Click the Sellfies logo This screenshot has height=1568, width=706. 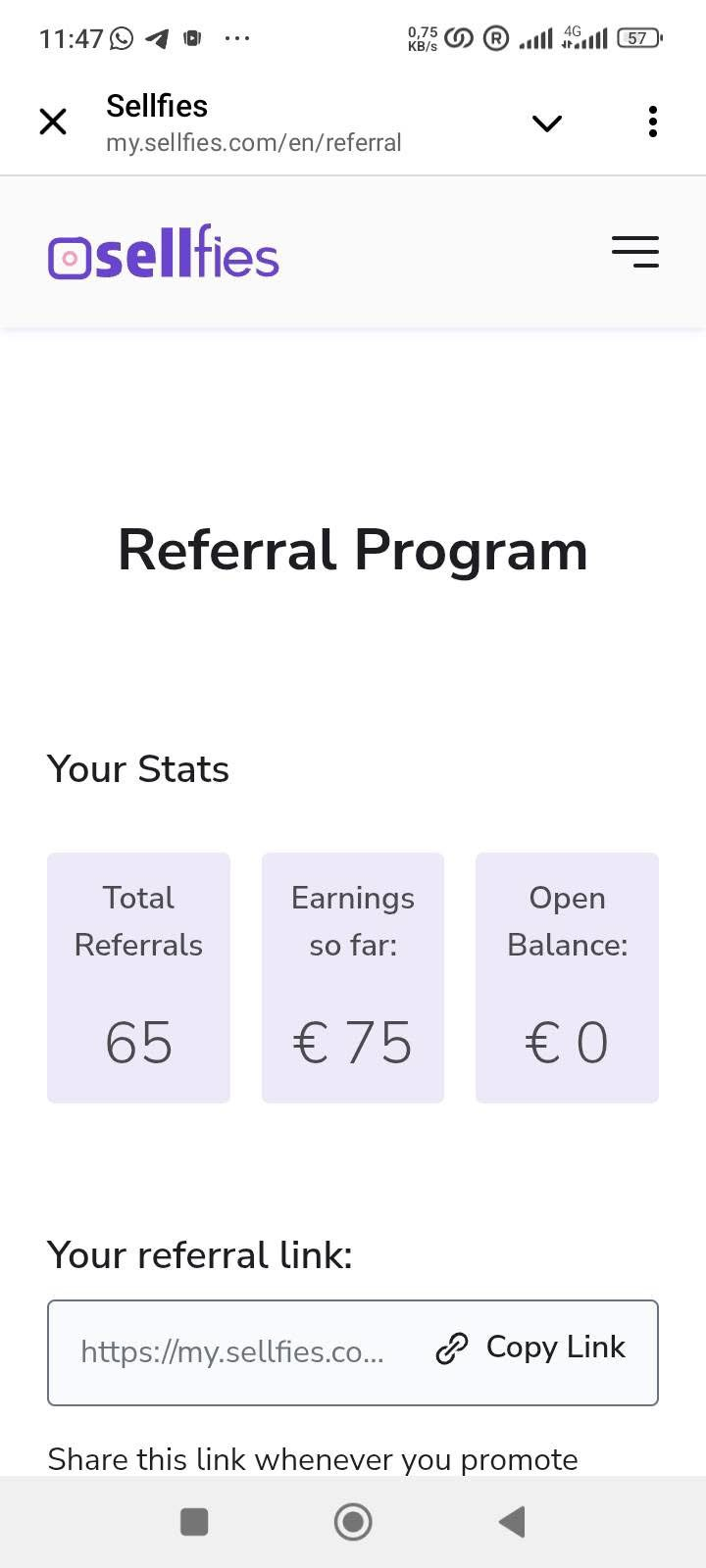[164, 254]
